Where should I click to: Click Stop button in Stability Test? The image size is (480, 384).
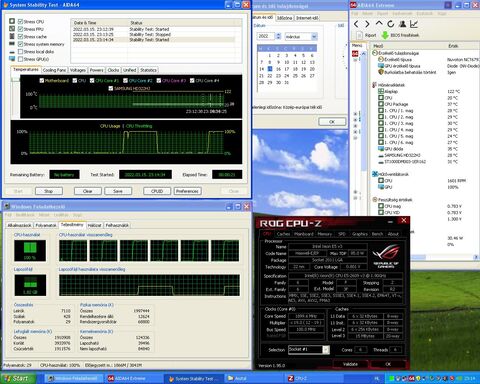point(49,191)
